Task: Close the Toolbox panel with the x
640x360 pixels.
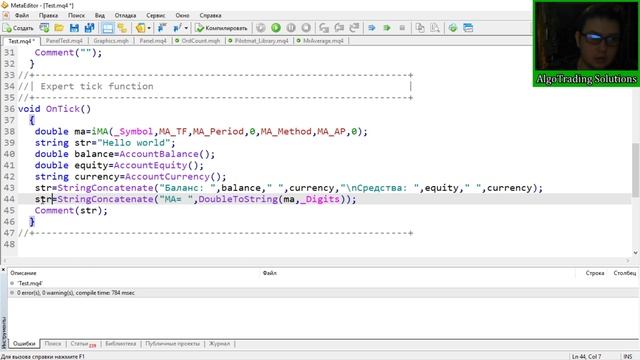Action: 3,270
